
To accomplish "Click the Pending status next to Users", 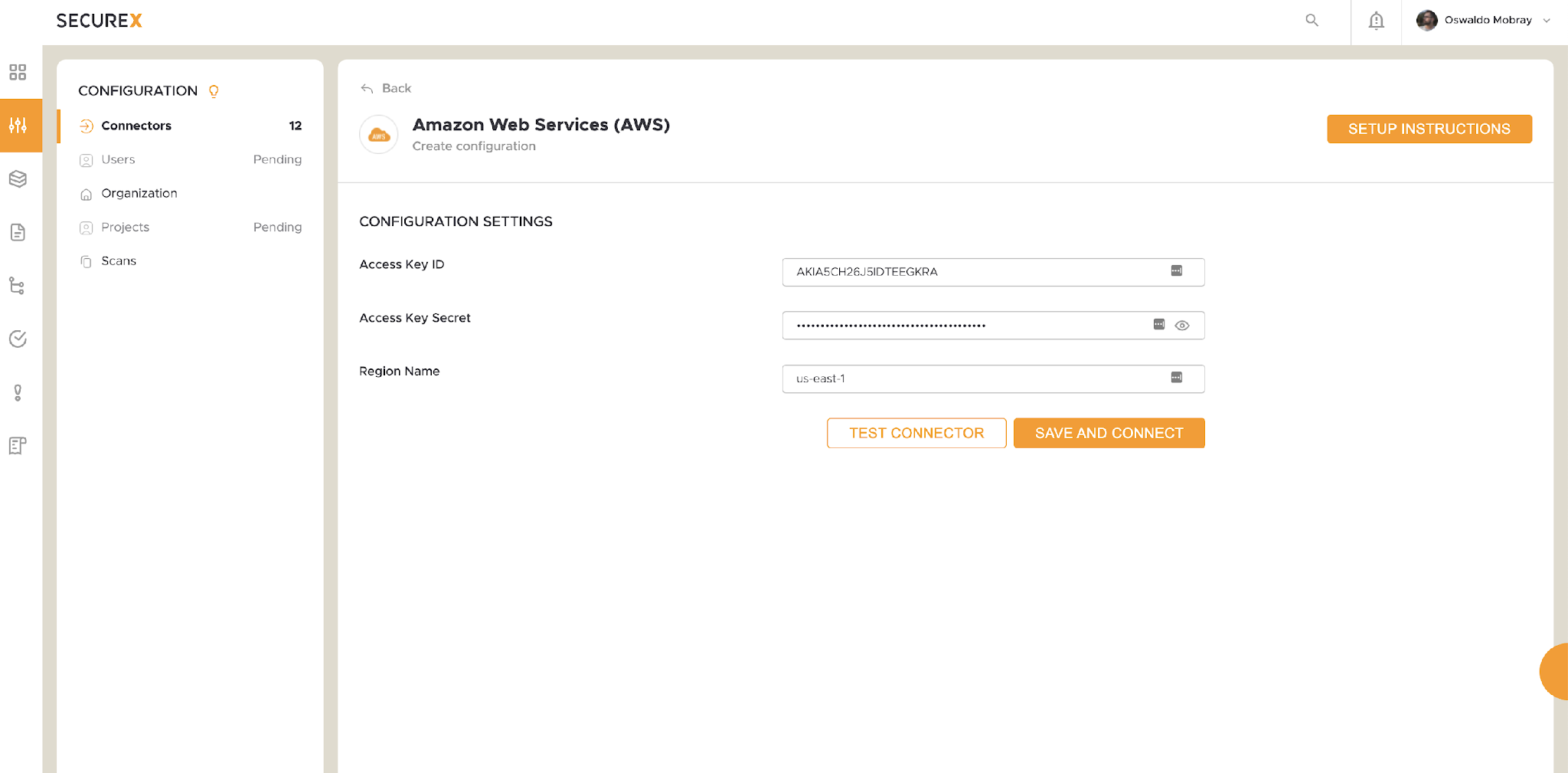I will 277,159.
